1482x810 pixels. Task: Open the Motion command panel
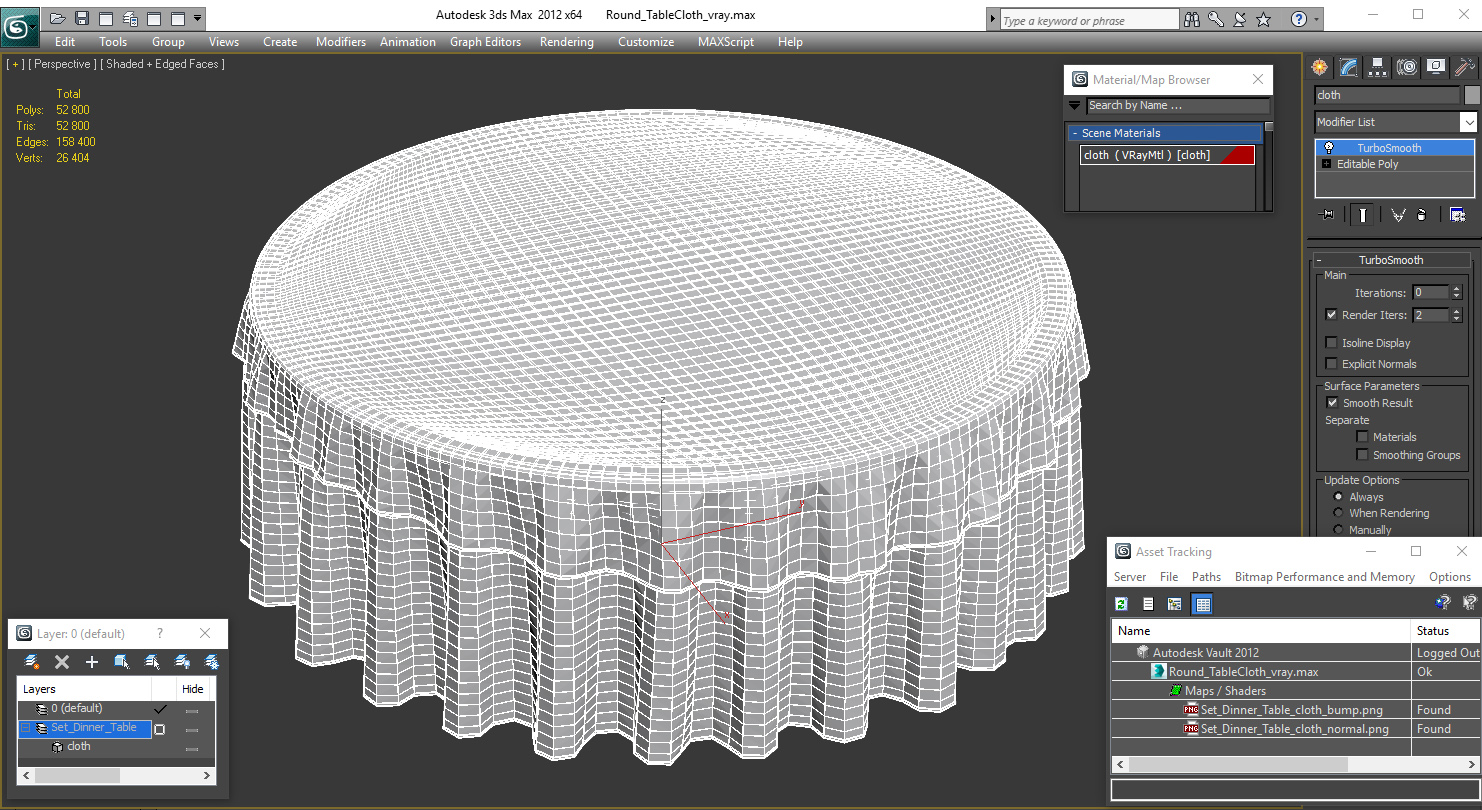pyautogui.click(x=1407, y=67)
